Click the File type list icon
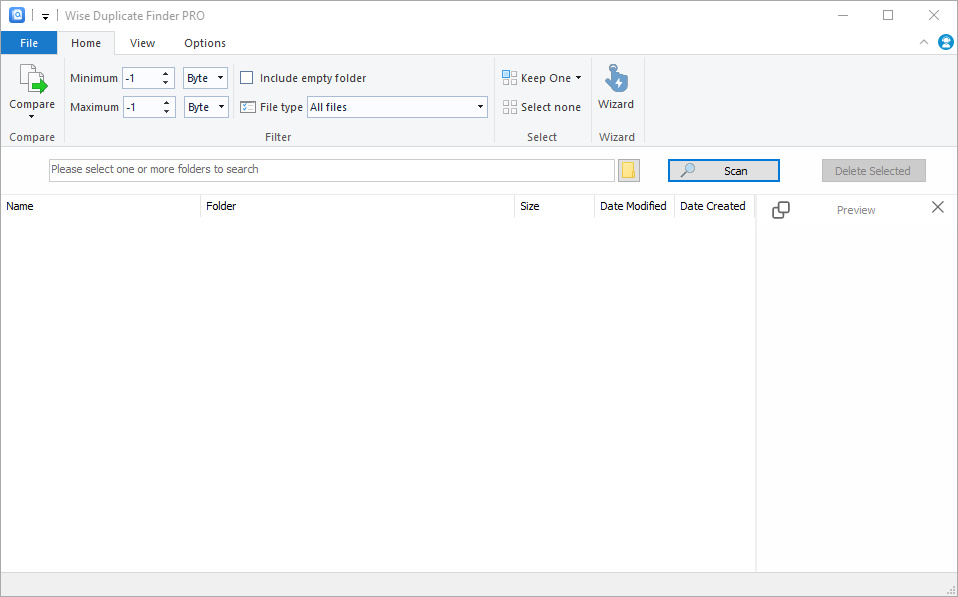Image resolution: width=958 pixels, height=597 pixels. coord(247,107)
